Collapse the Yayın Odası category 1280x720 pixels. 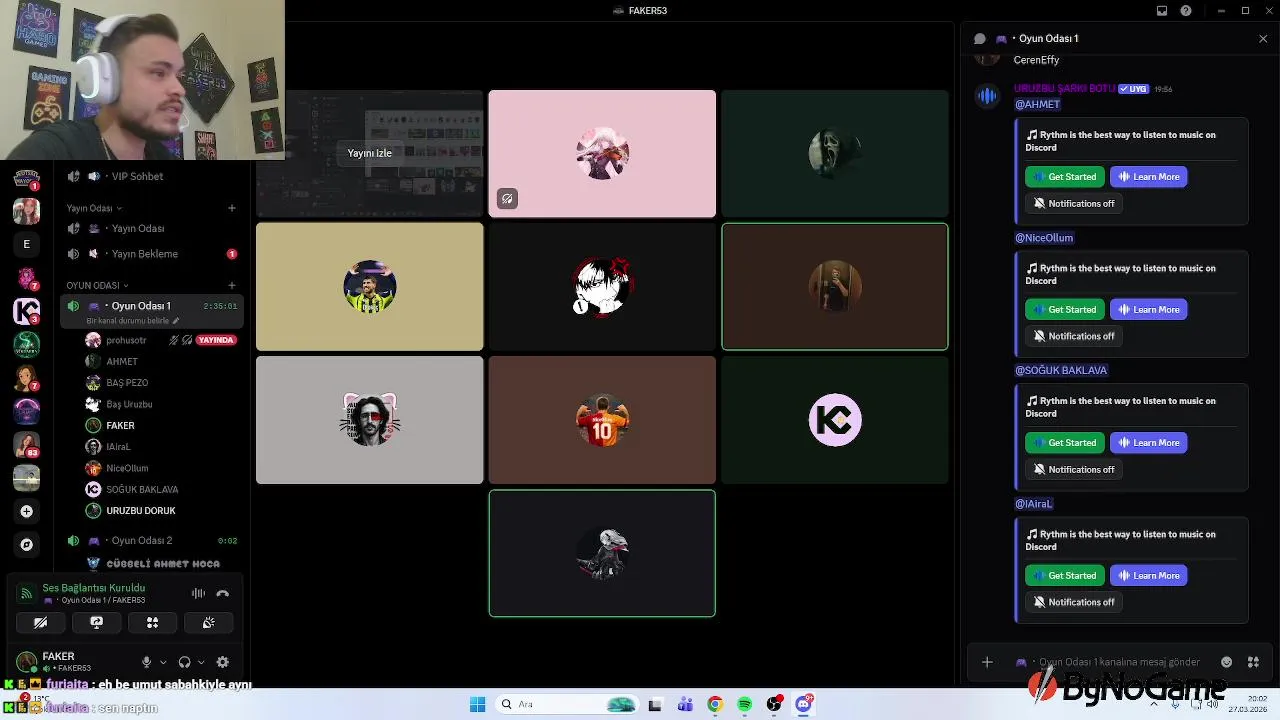94,208
